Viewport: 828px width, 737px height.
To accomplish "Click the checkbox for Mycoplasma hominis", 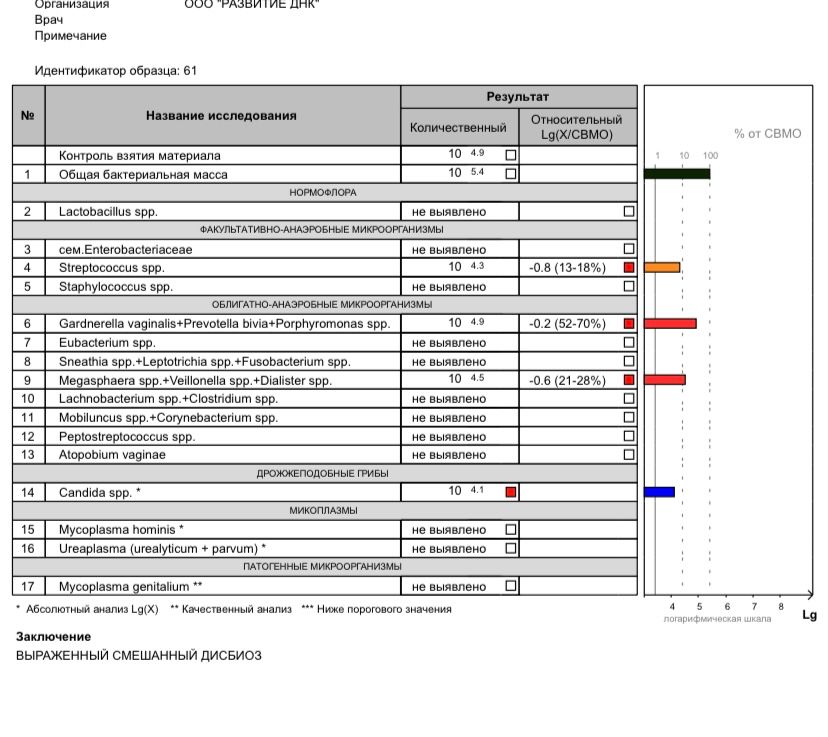I will click(x=511, y=530).
